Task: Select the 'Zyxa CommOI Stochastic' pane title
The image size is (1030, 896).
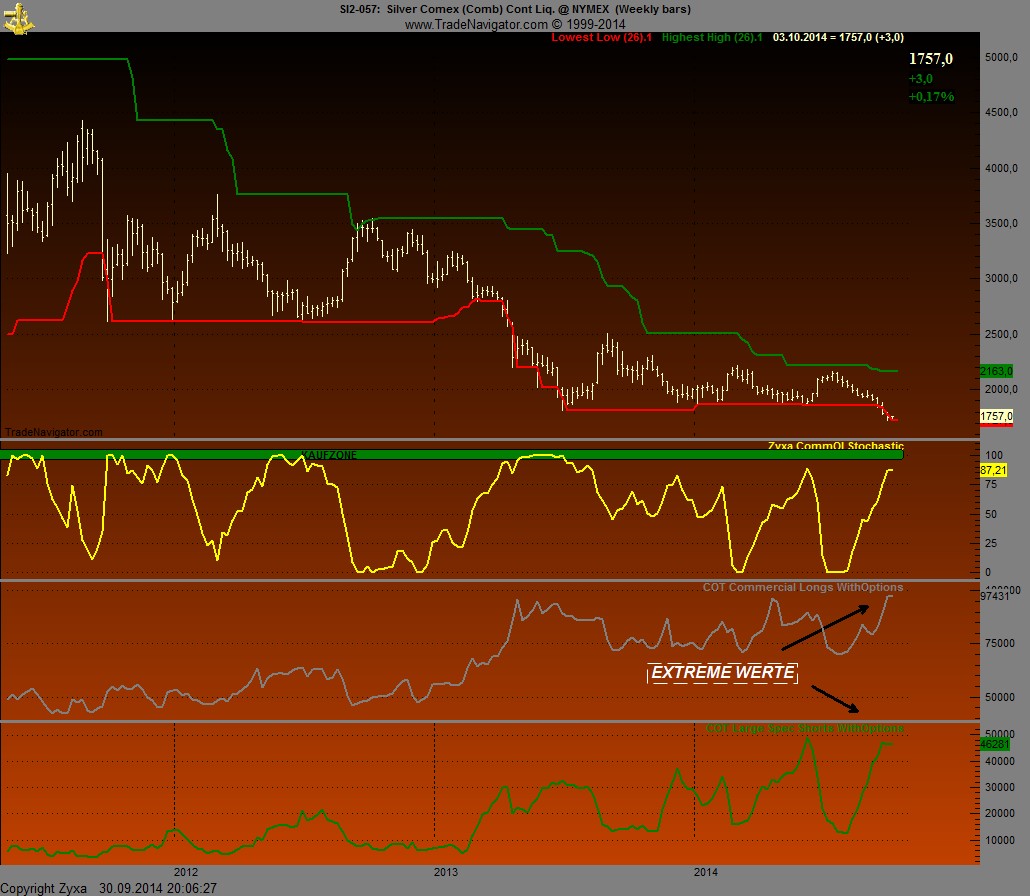Action: pos(836,445)
